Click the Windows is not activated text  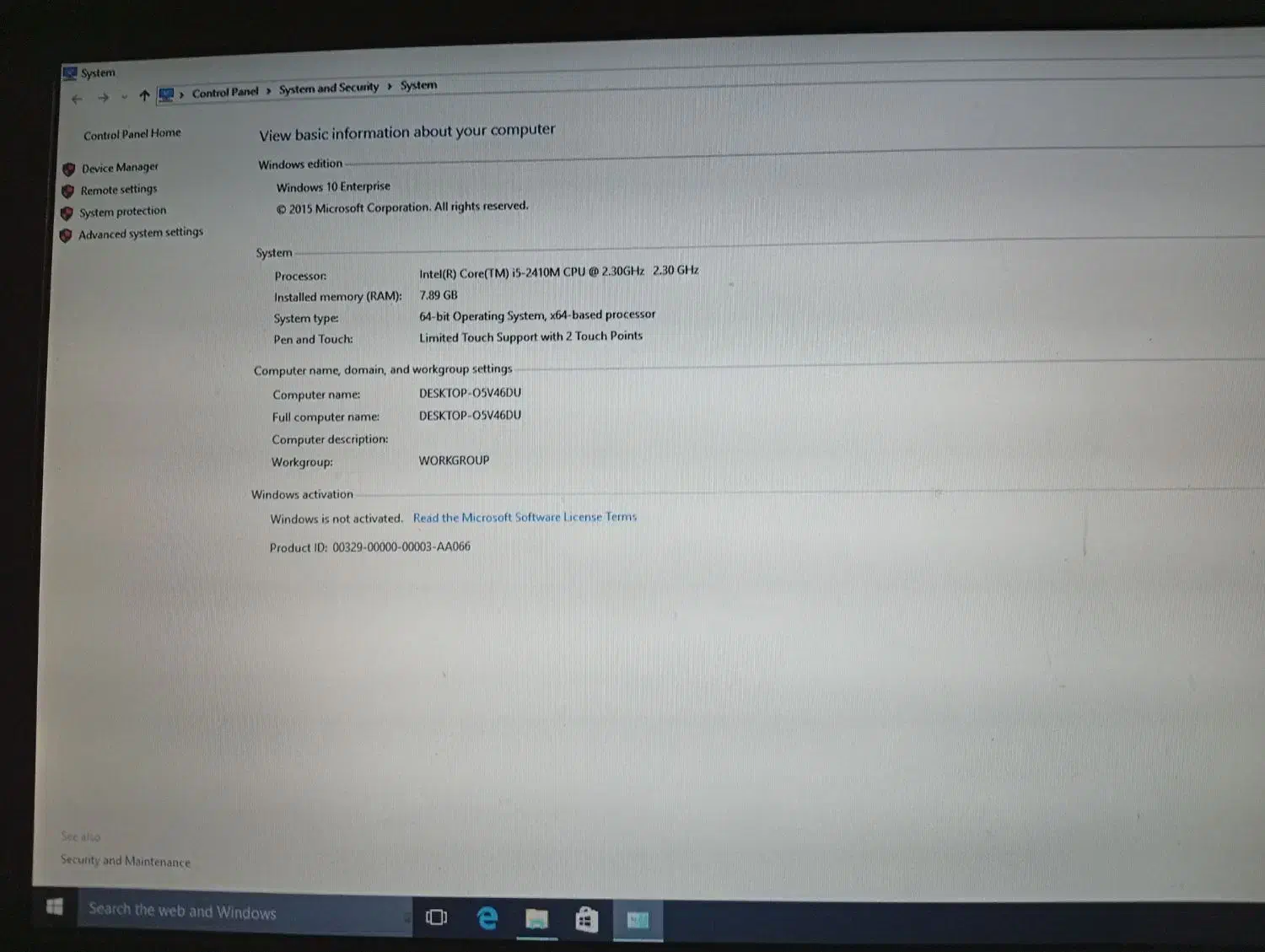[x=336, y=519]
